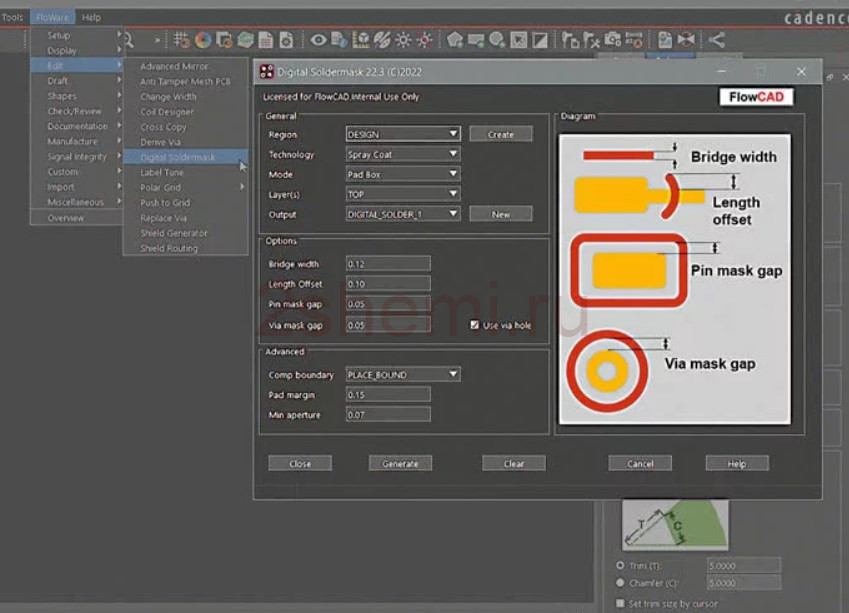Click the pentagon shape add icon
This screenshot has height=613, width=849.
pos(455,40)
